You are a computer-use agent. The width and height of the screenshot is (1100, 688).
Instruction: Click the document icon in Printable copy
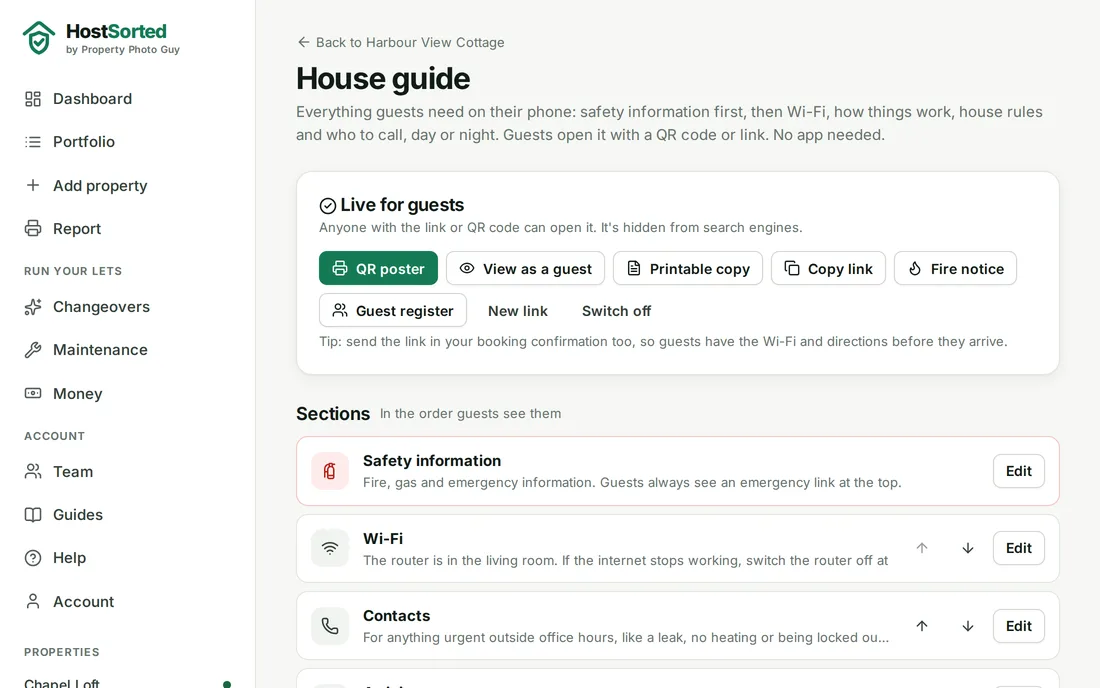(634, 269)
